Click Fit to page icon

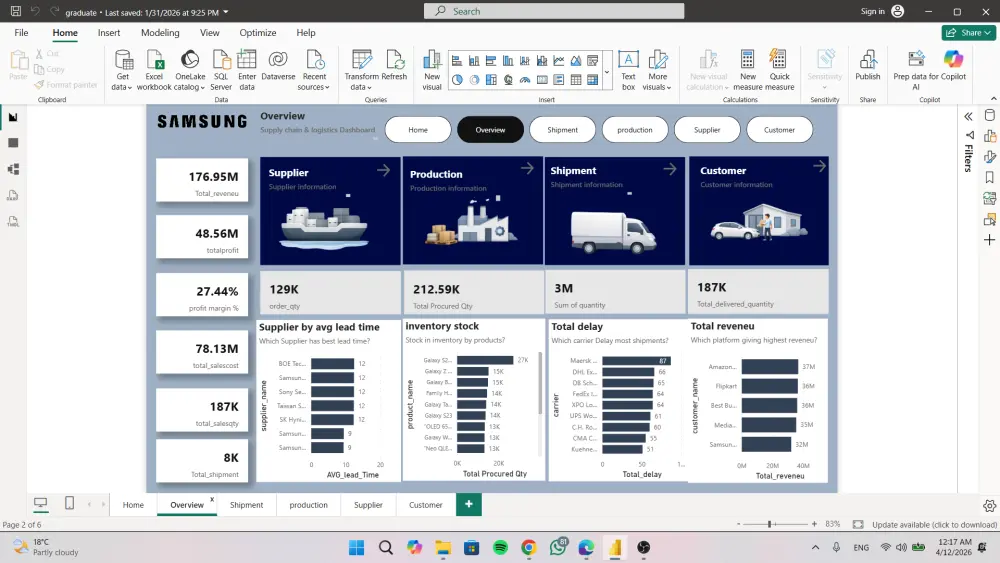tap(858, 524)
